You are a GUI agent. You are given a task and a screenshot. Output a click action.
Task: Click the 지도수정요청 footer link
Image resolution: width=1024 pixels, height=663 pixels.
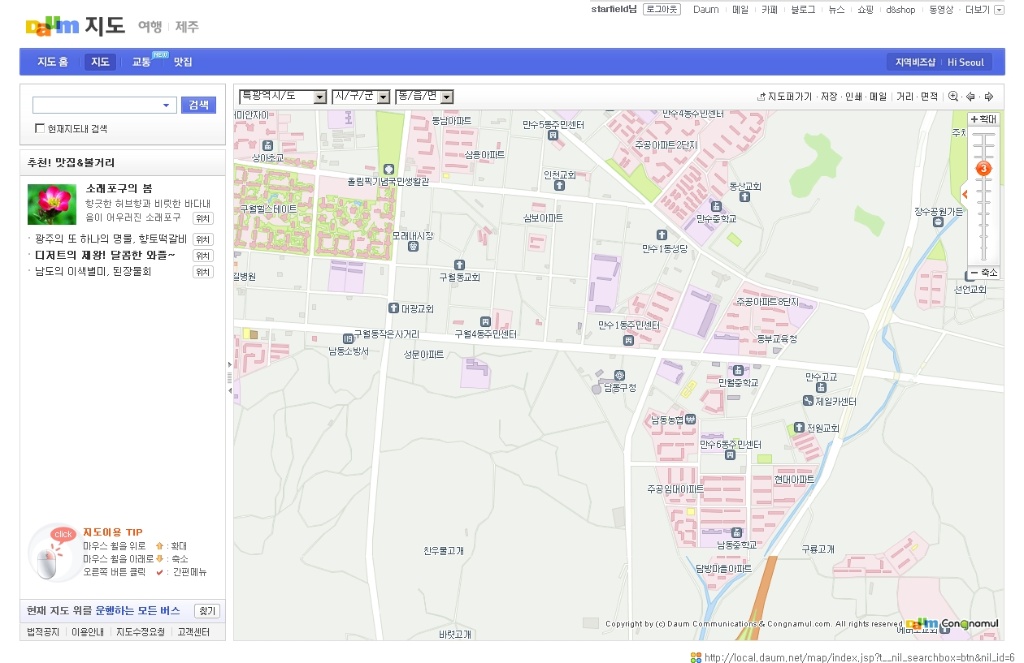(140, 632)
